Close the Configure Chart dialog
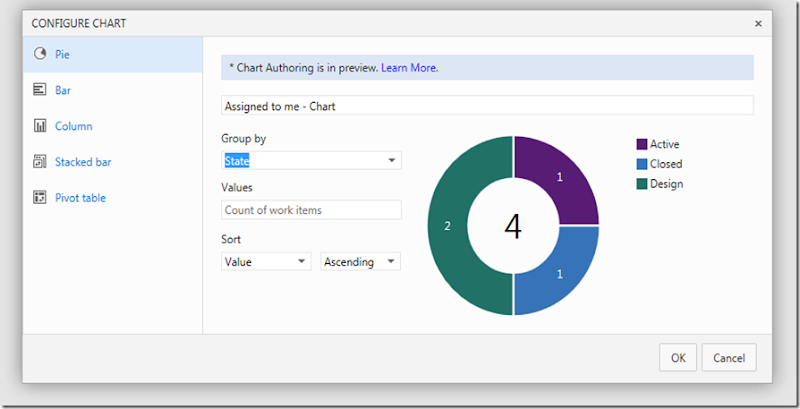Image resolution: width=800 pixels, height=409 pixels. [x=758, y=23]
